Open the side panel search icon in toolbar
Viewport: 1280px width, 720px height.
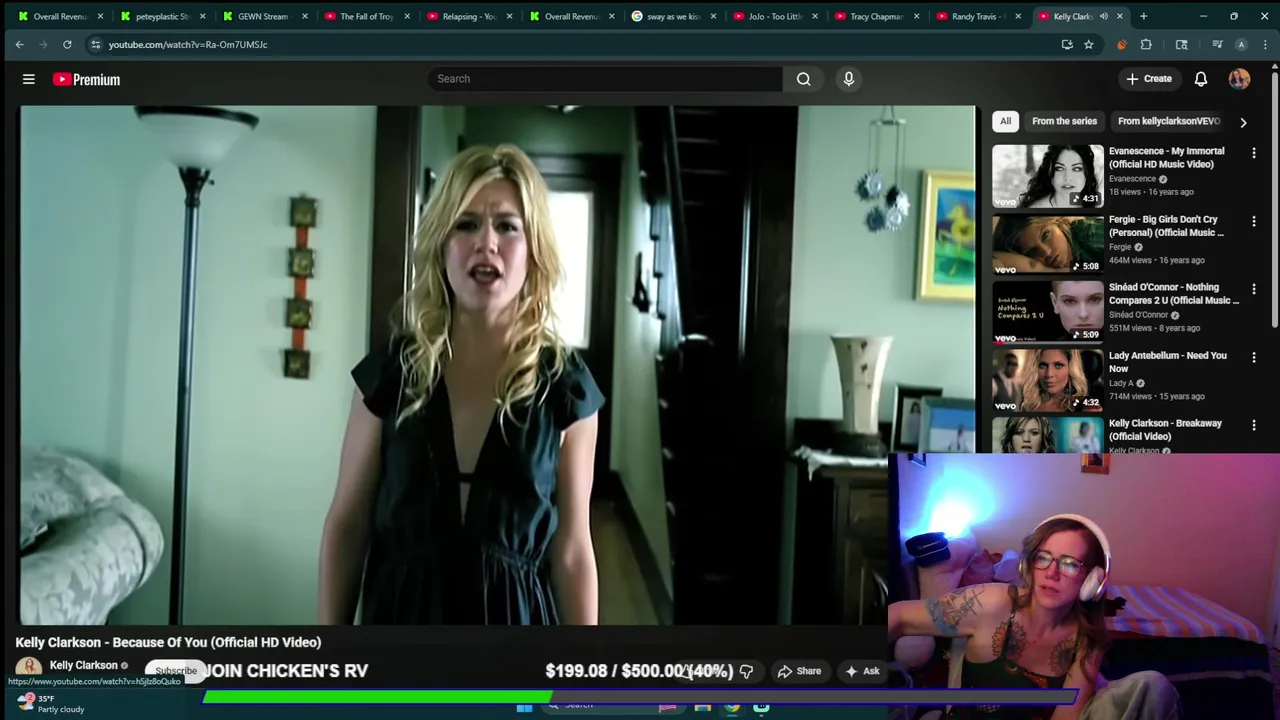(1181, 44)
